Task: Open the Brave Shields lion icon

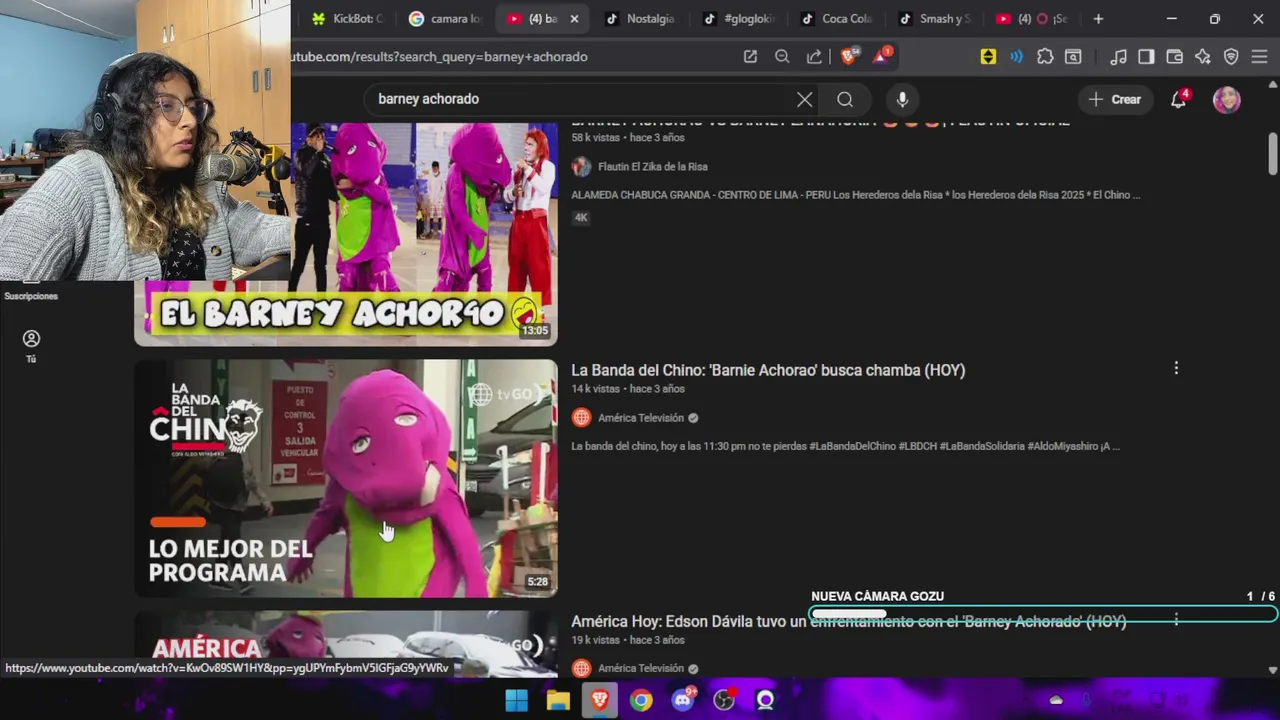Action: point(849,56)
